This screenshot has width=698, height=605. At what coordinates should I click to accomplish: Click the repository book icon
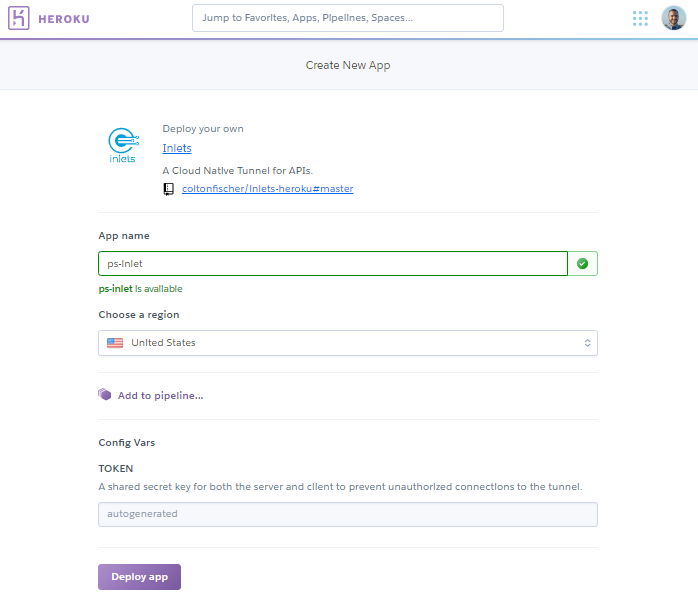coord(169,189)
